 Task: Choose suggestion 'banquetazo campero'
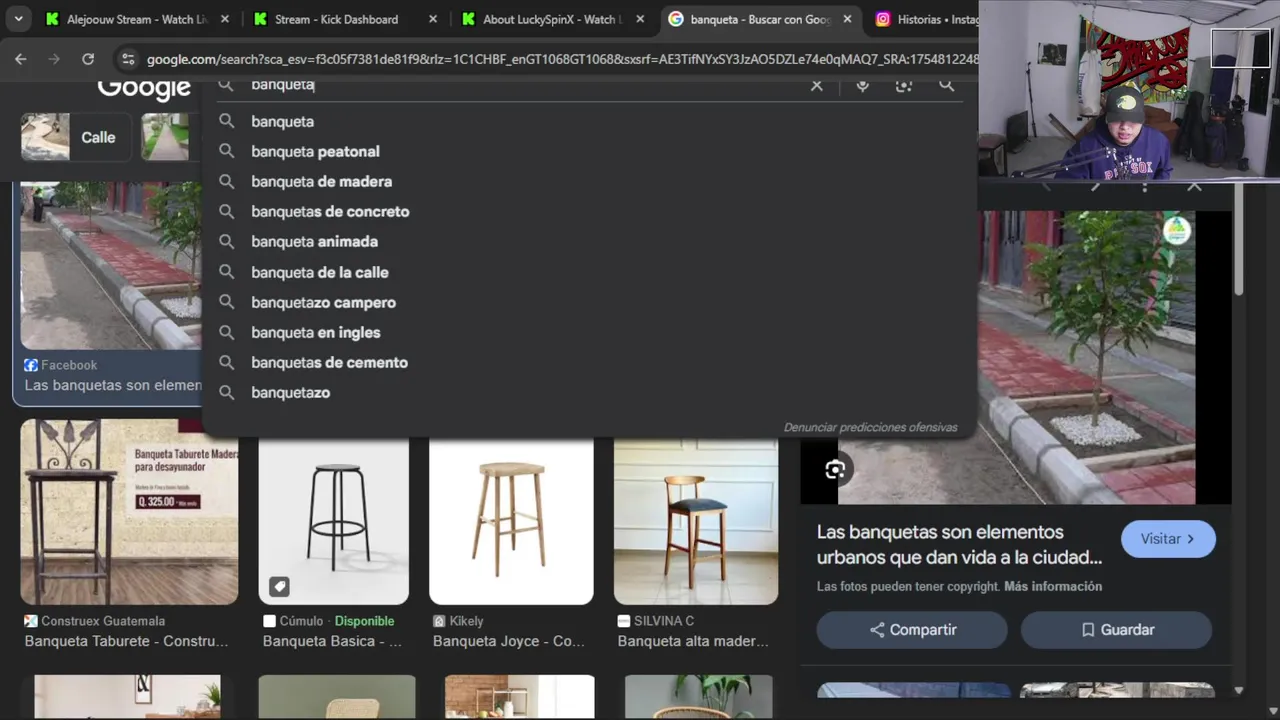point(589,302)
